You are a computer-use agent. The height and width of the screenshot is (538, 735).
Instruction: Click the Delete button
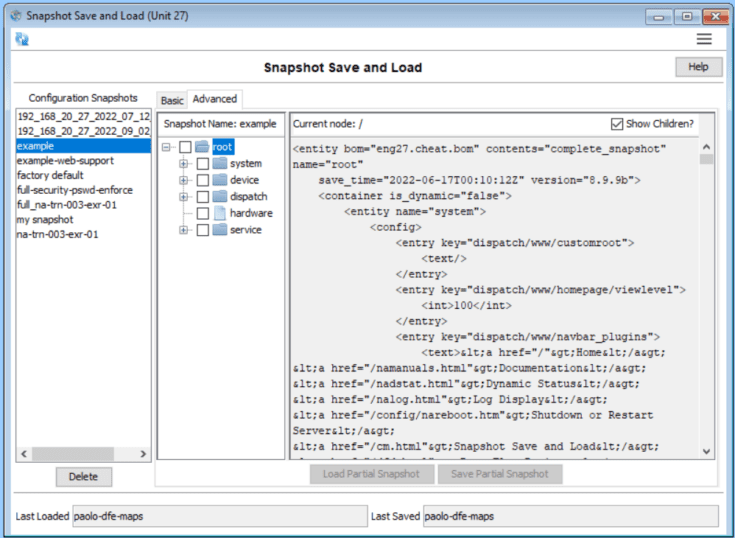click(83, 477)
